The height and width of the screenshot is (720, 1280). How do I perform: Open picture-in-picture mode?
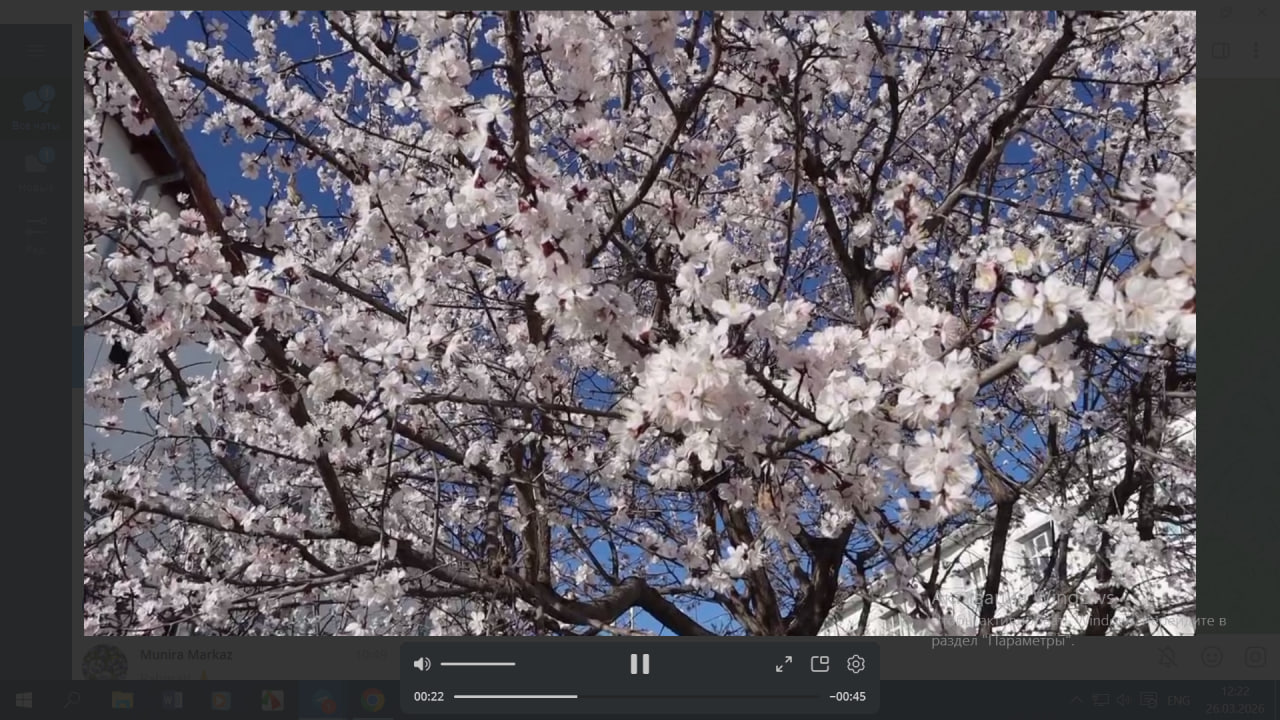820,664
